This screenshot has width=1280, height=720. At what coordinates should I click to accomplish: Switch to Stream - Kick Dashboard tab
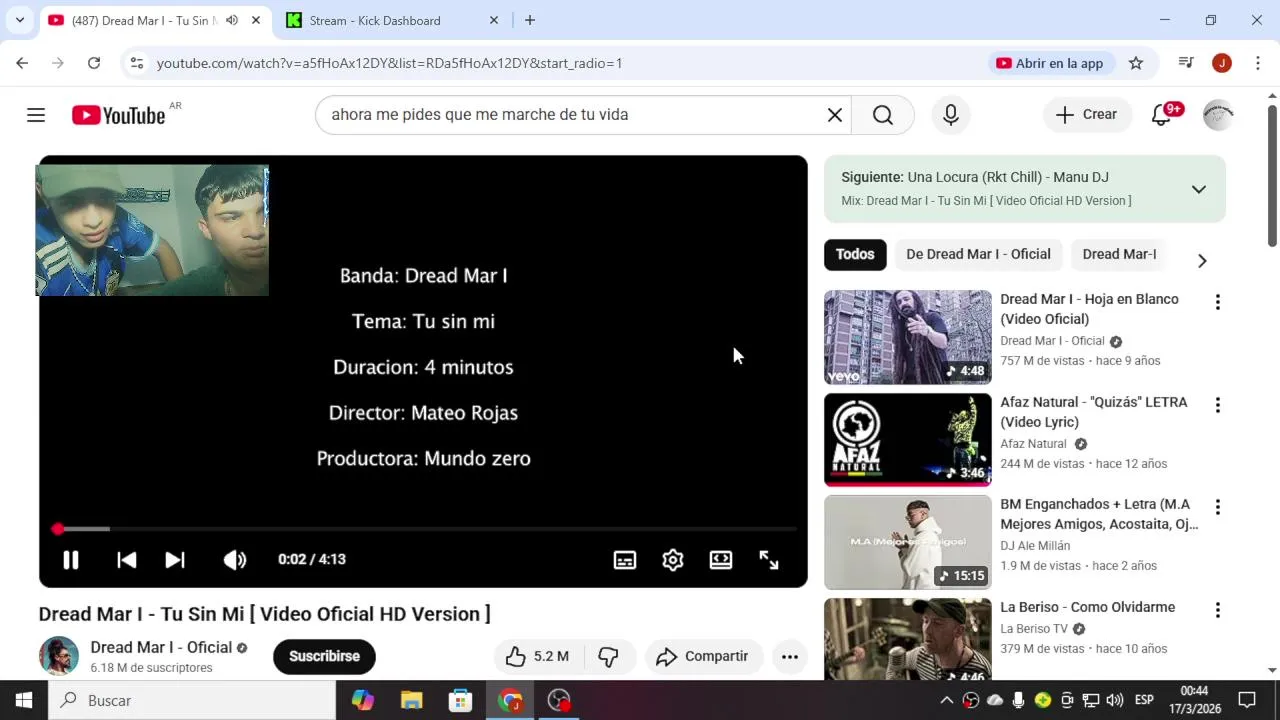coord(374,20)
